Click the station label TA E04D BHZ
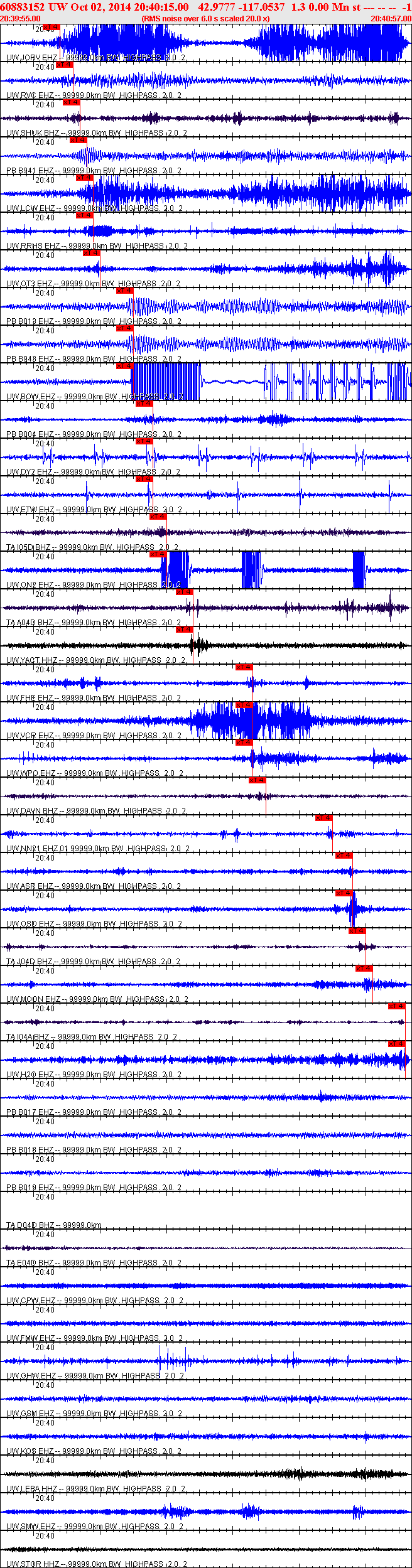Screen dimensions: 412x1568 point(30,1263)
